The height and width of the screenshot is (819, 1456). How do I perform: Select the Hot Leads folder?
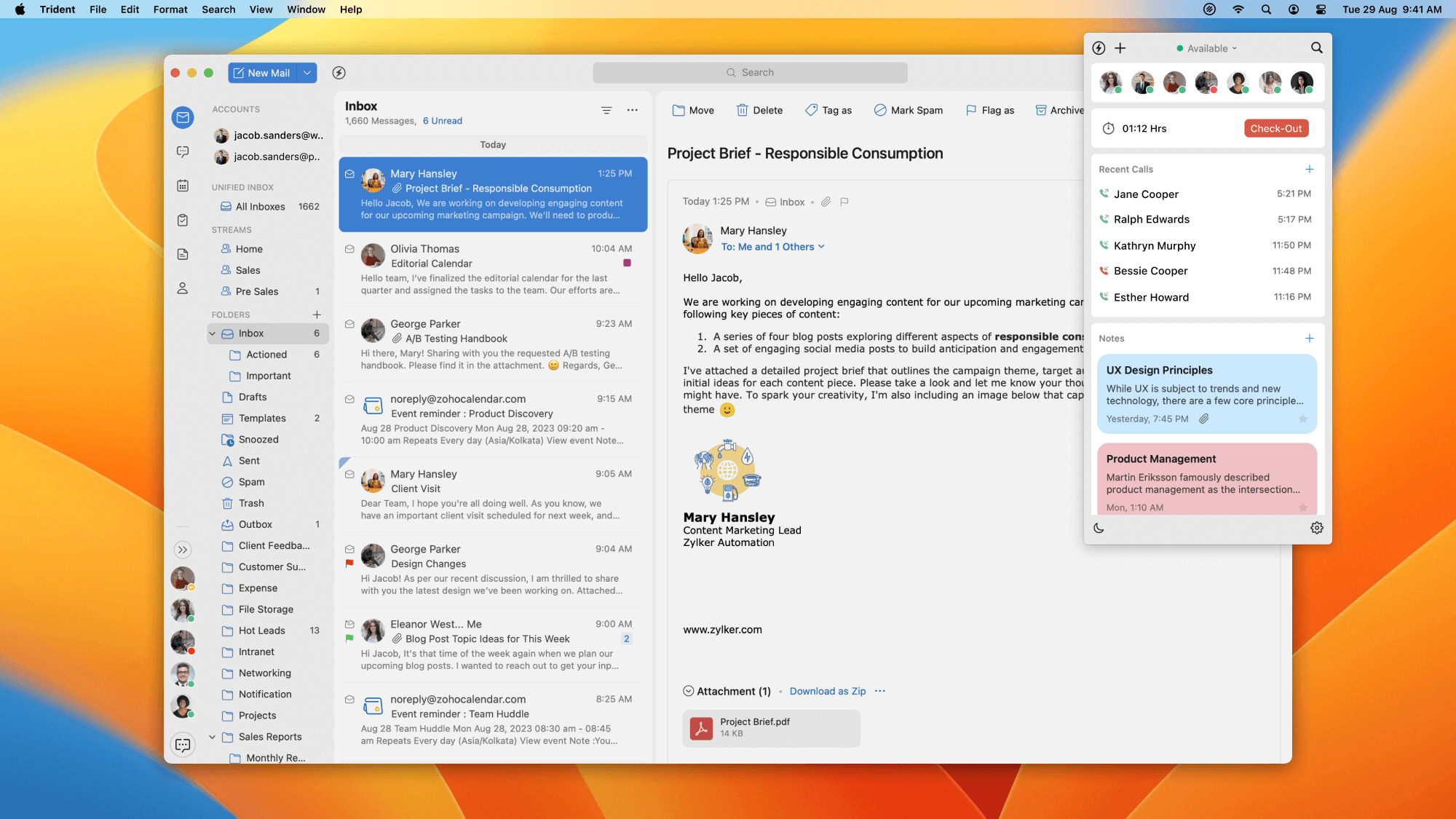pyautogui.click(x=269, y=630)
